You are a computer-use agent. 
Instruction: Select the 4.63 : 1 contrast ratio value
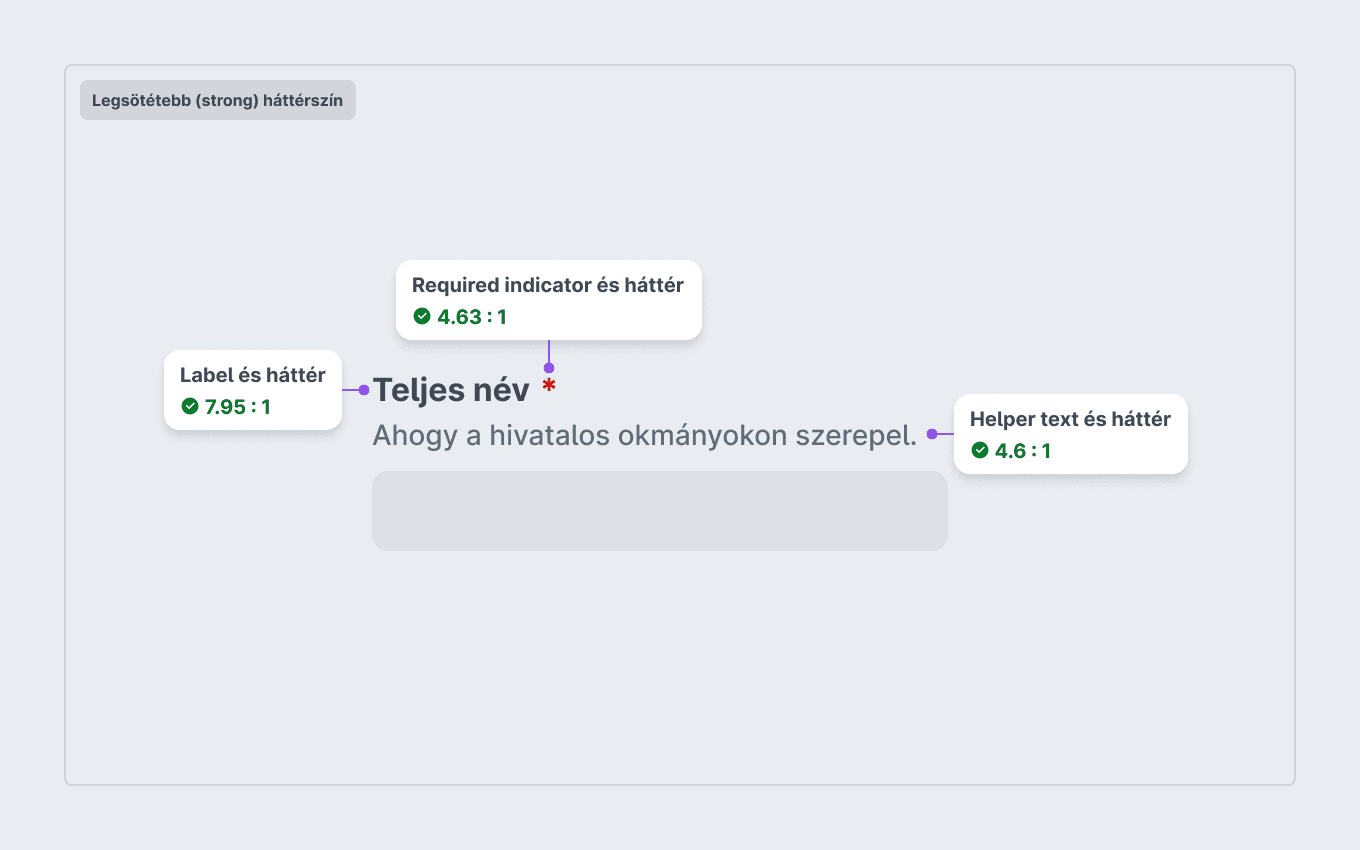[x=472, y=317]
